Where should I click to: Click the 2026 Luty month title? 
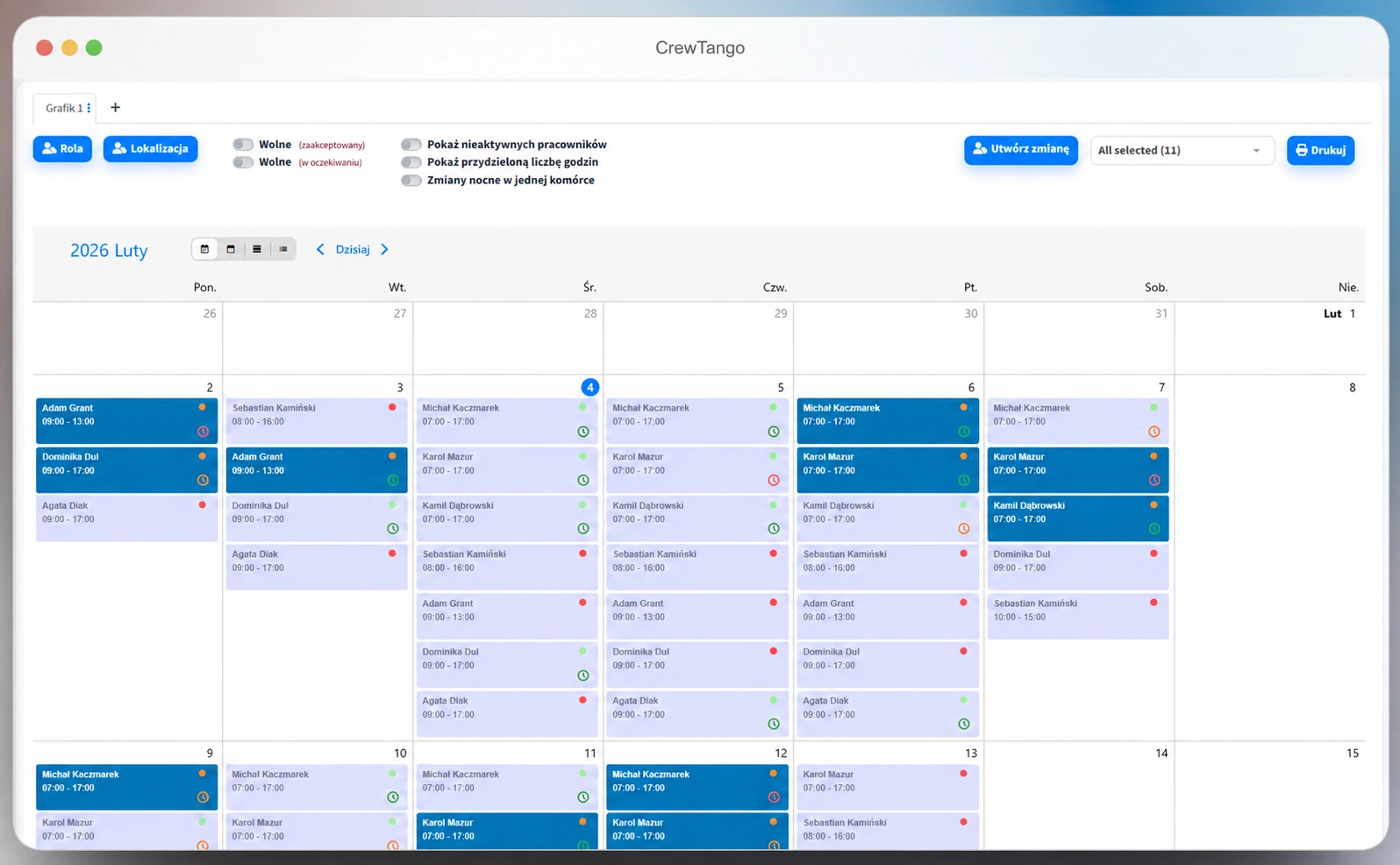(x=109, y=250)
